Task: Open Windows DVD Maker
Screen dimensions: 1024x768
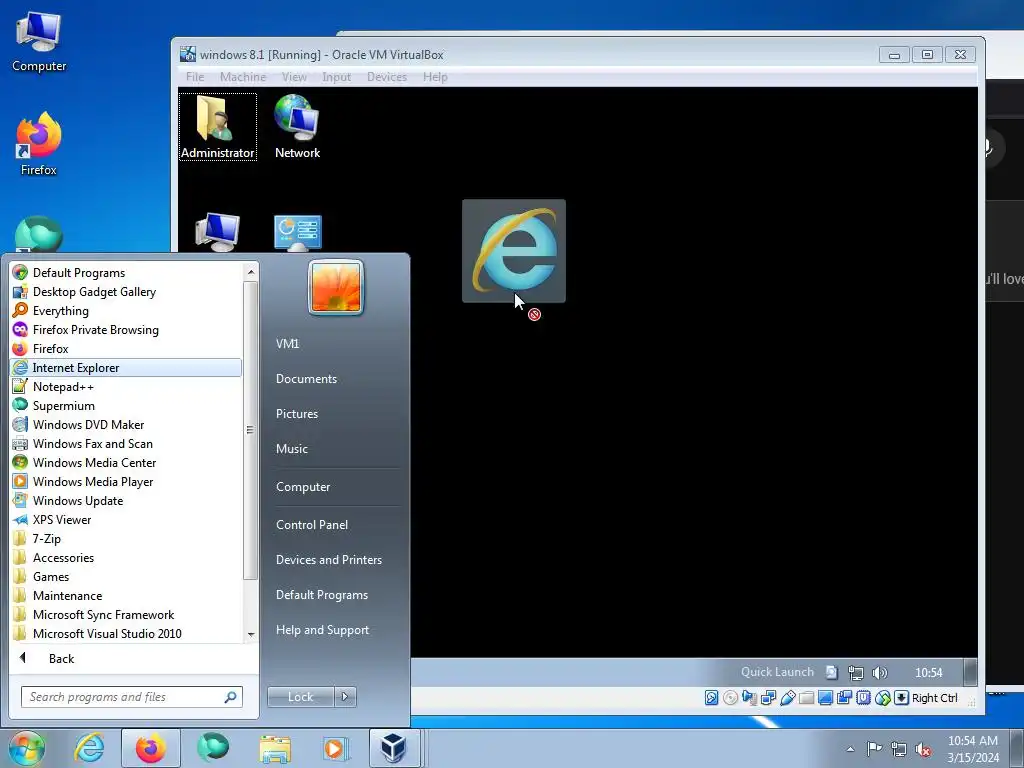Action: 126,424
